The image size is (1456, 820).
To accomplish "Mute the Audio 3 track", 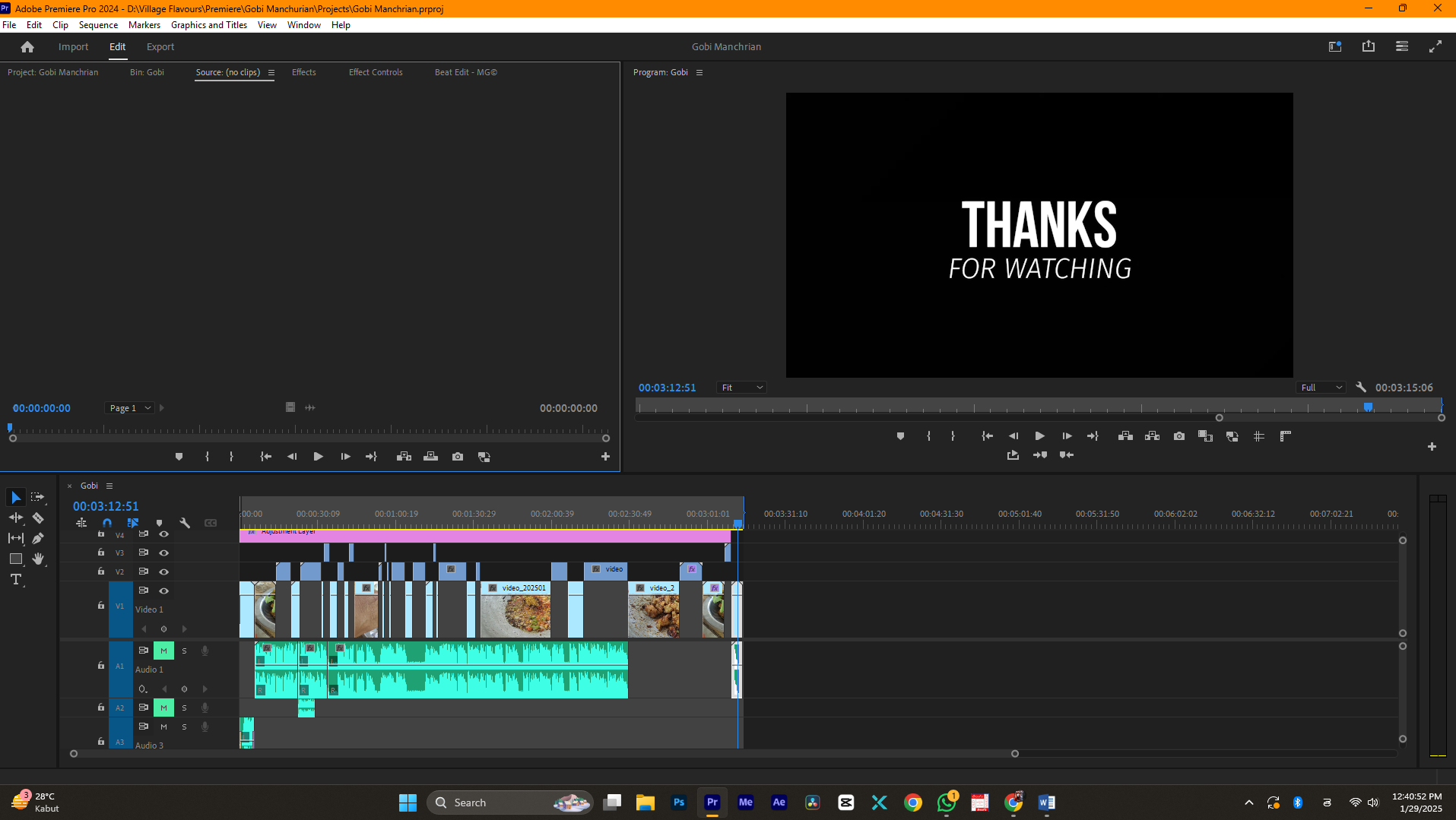I will [x=163, y=727].
